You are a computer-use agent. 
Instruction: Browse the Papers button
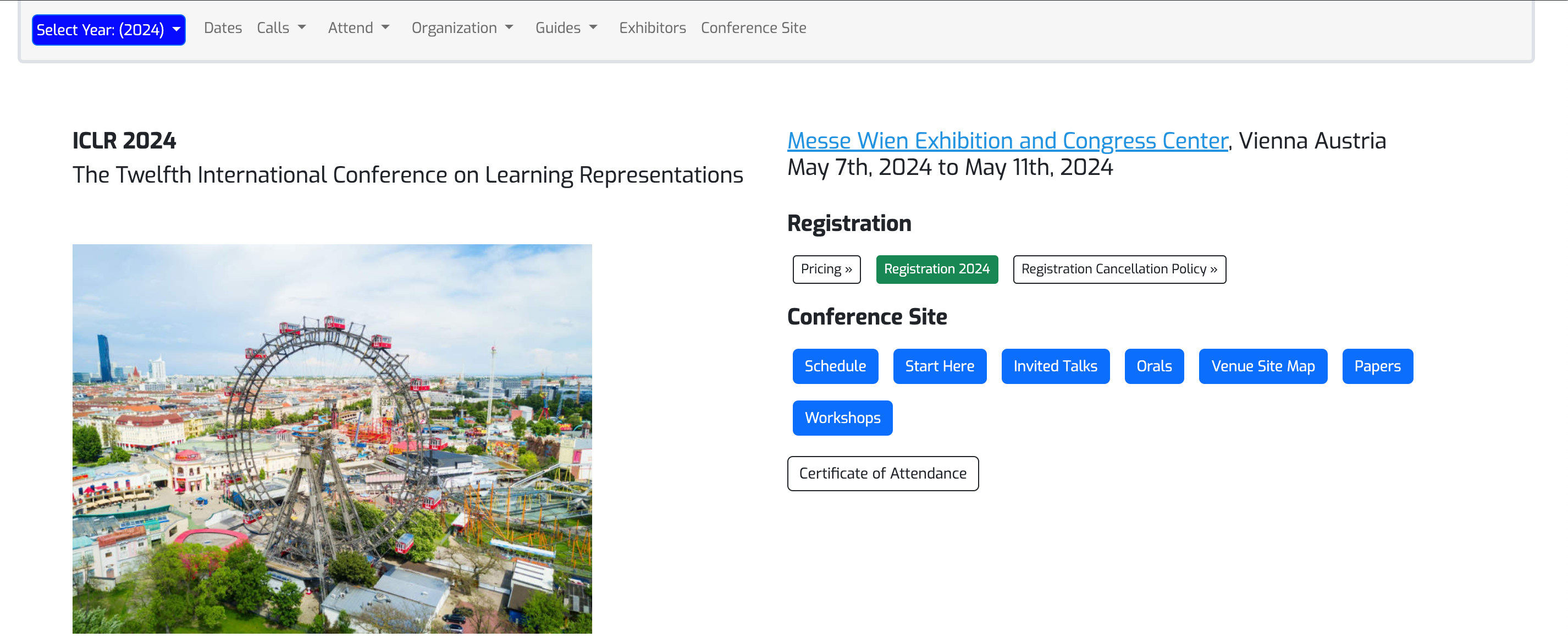click(x=1377, y=366)
